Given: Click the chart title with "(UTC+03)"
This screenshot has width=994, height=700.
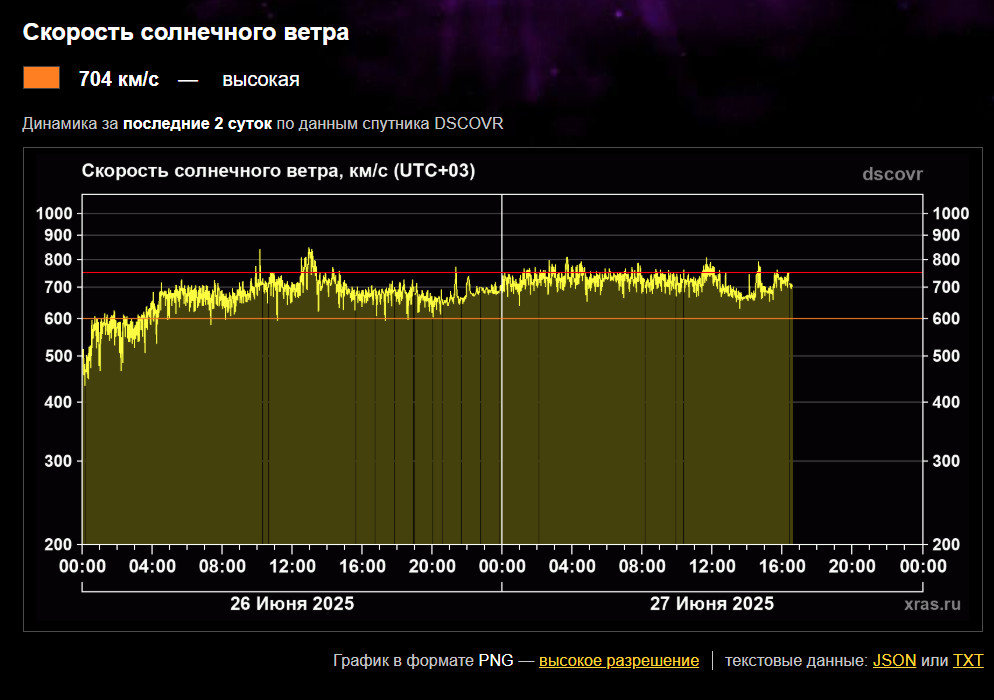Looking at the screenshot, I should [x=278, y=171].
